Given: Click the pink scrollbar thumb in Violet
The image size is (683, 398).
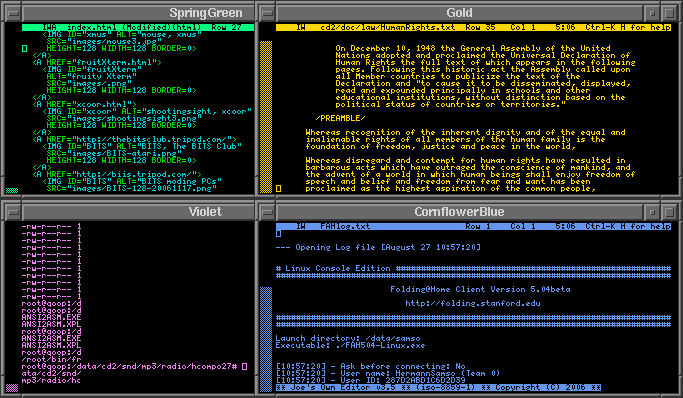Looking at the screenshot, I should pos(12,388).
